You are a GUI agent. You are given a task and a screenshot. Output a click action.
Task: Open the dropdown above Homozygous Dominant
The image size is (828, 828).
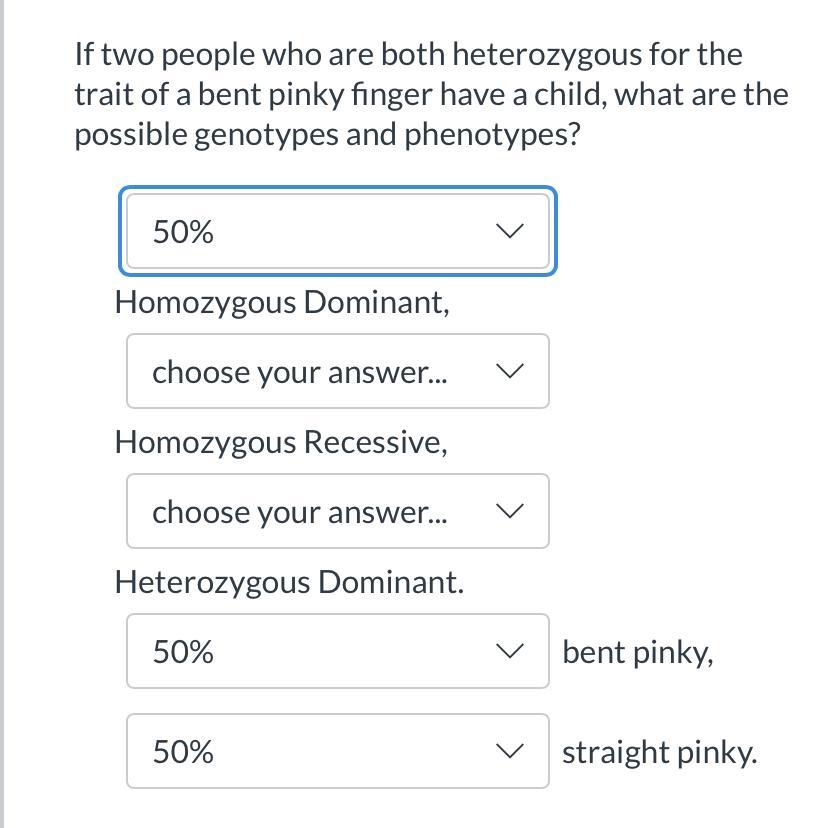[x=337, y=232]
